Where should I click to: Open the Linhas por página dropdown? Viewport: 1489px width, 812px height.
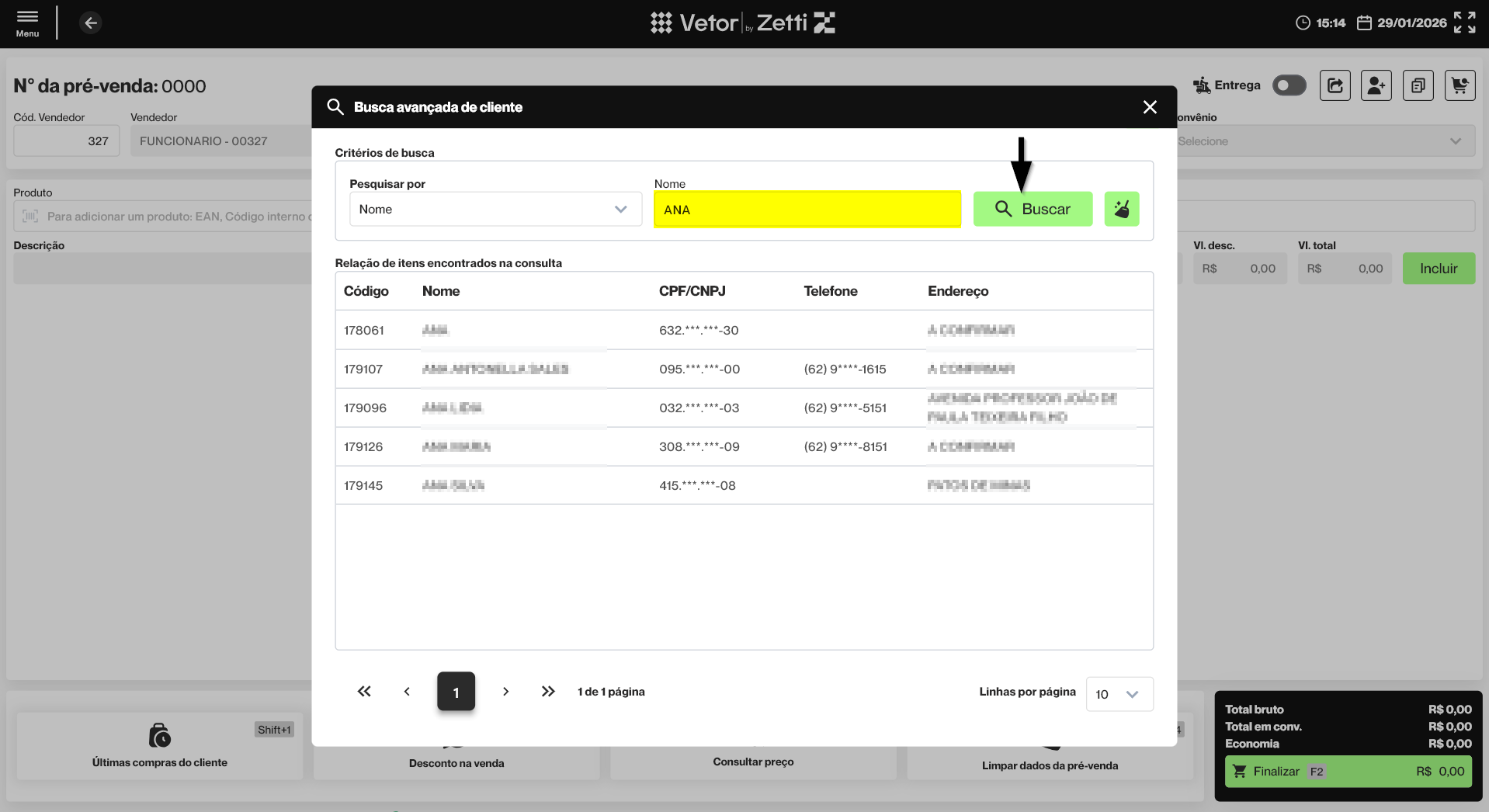[1119, 694]
